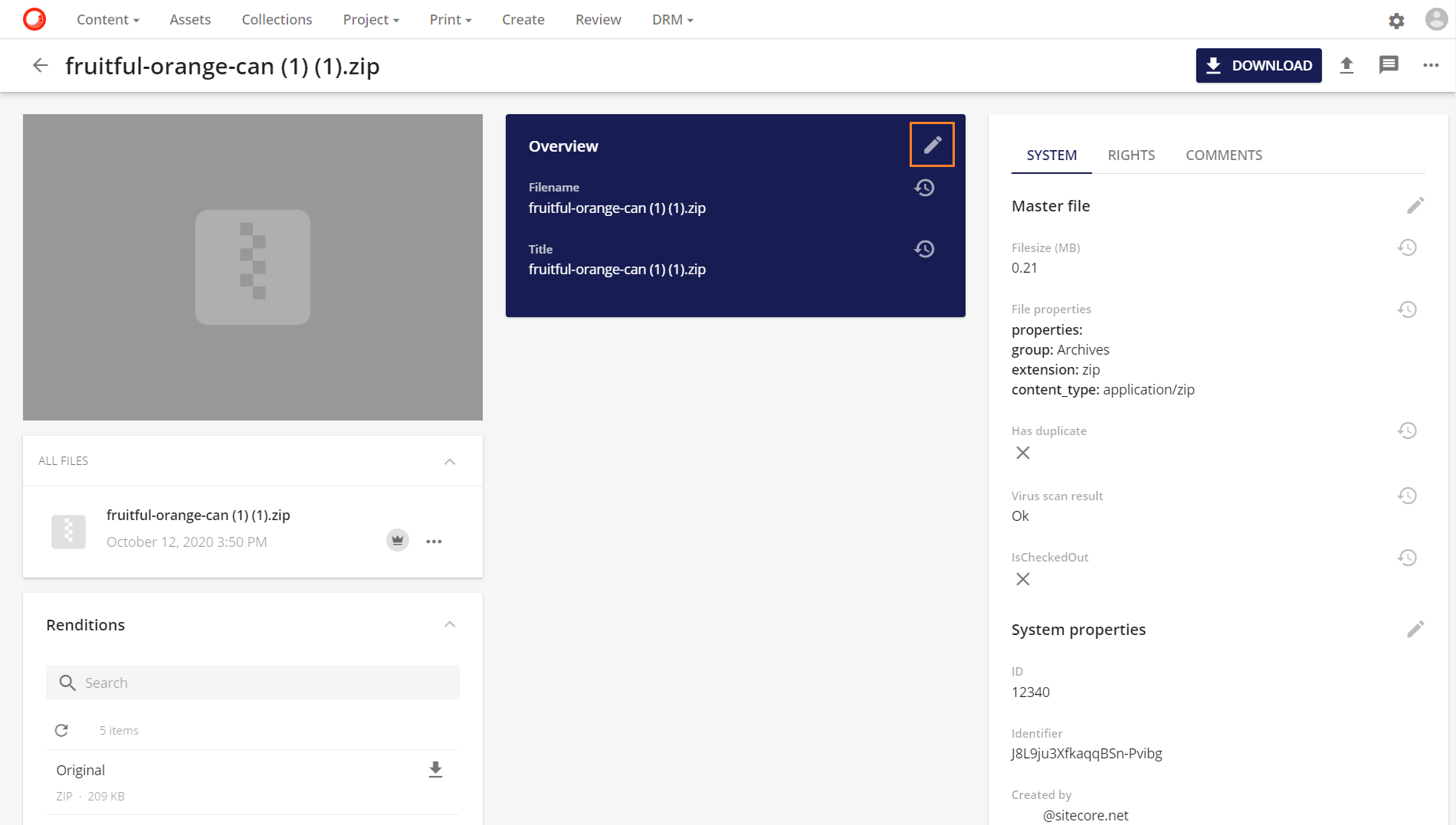Go to Collections in the navigation

[x=277, y=20]
